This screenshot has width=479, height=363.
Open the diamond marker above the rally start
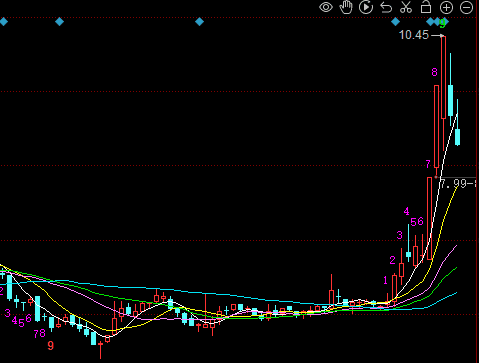(x=395, y=22)
